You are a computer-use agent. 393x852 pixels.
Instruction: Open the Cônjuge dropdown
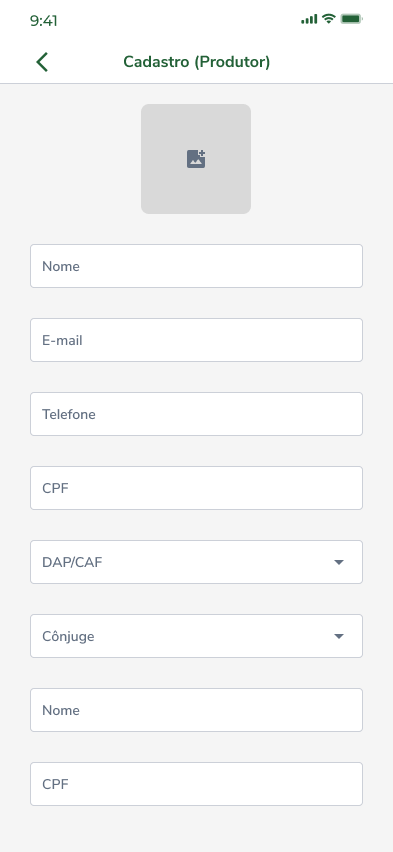(196, 636)
